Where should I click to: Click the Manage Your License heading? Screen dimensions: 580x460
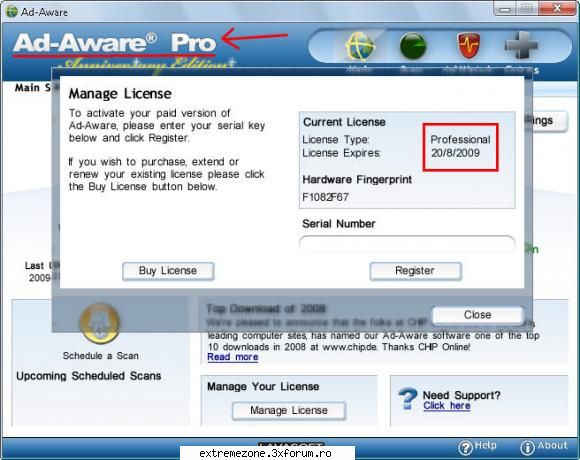(x=263, y=387)
